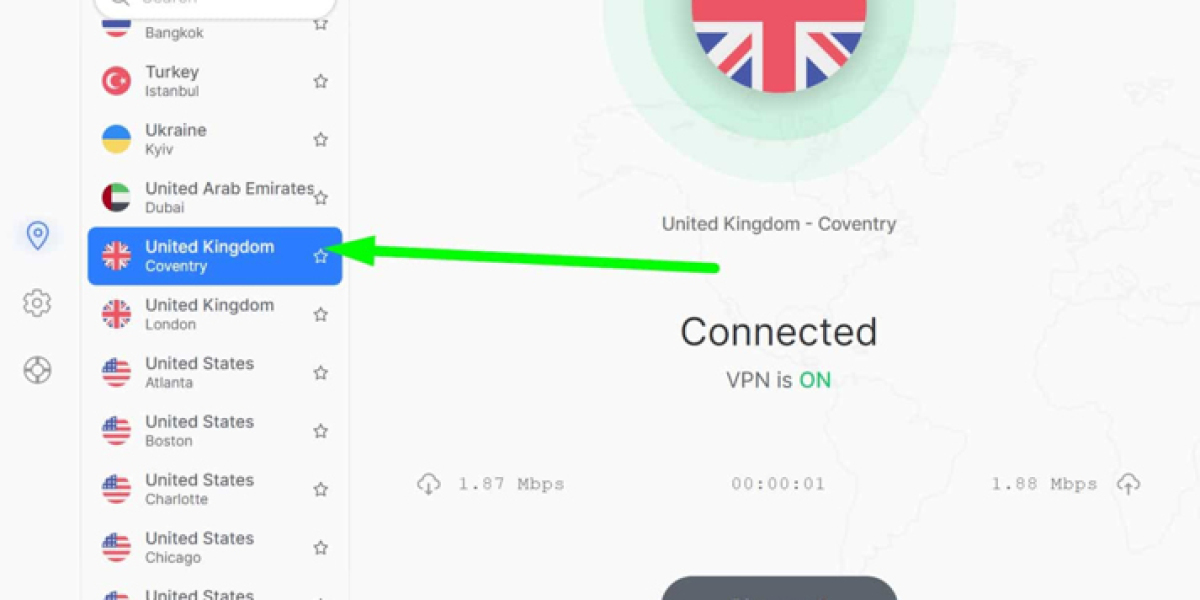Select United States Atlanta server
This screenshot has height=600, width=1200.
(215, 372)
